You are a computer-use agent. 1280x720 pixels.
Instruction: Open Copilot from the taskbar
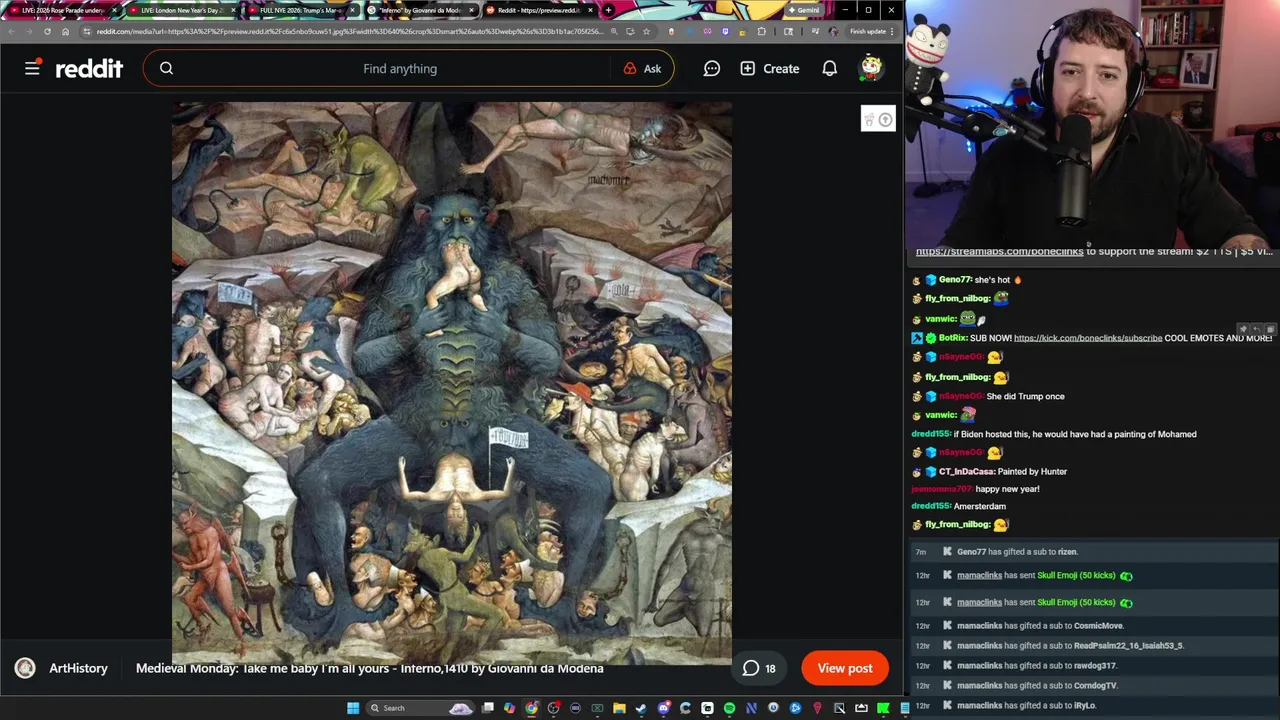coord(509,708)
